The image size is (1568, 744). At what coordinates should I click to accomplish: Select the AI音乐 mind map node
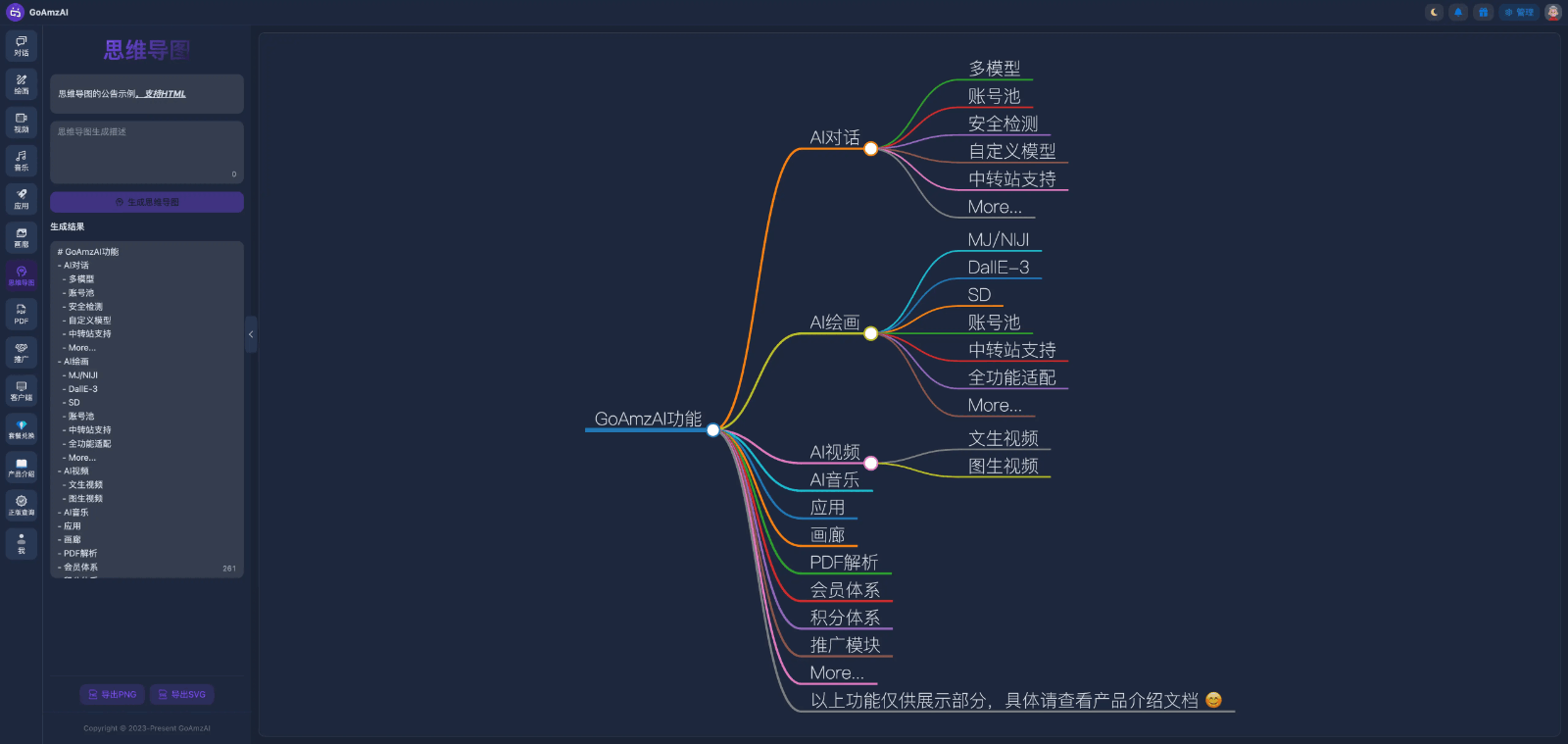(x=835, y=479)
